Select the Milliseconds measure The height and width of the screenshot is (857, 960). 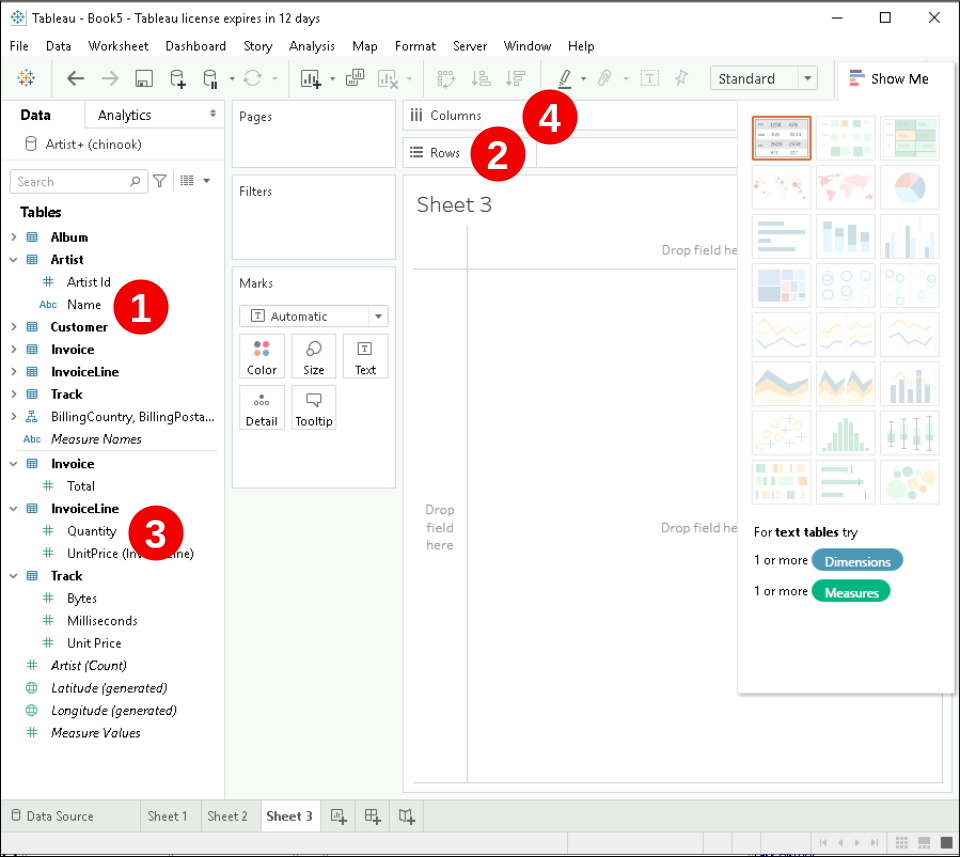coord(102,621)
